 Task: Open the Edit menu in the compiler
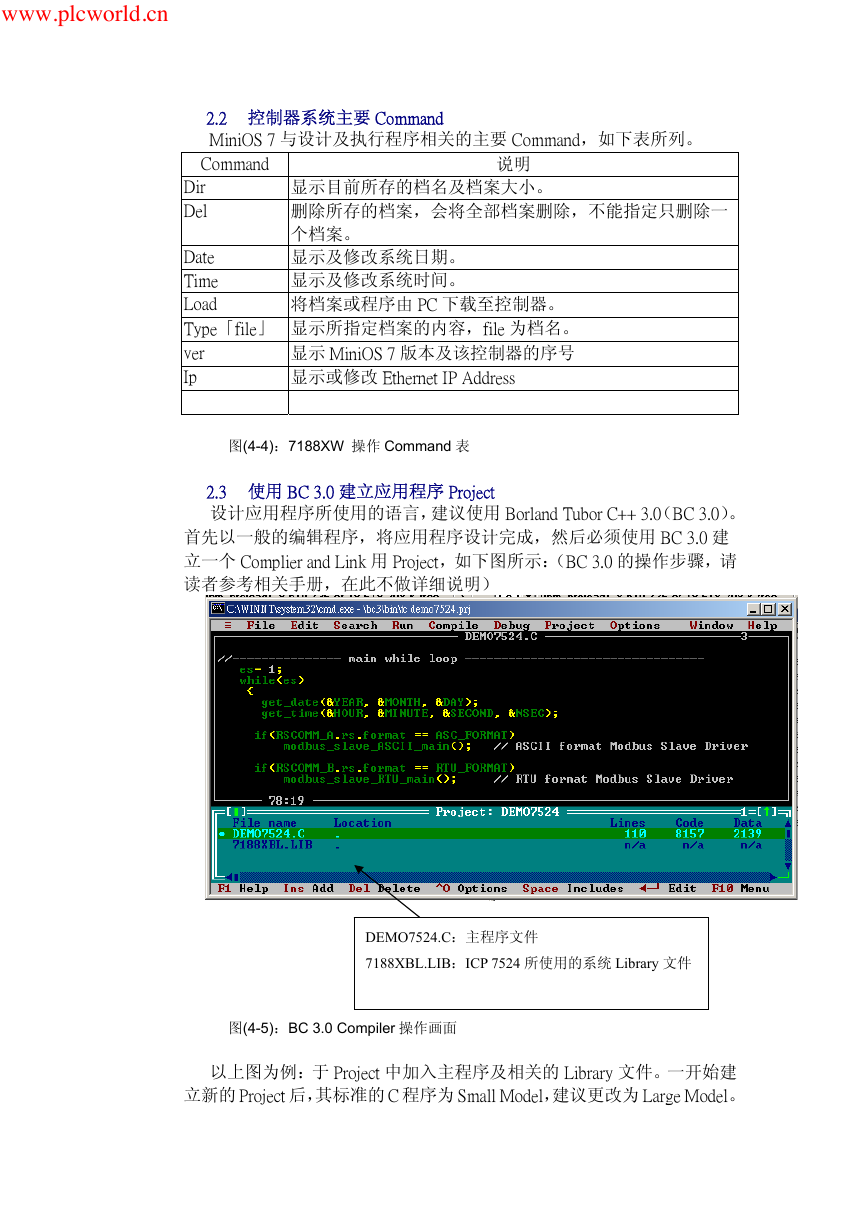304,625
